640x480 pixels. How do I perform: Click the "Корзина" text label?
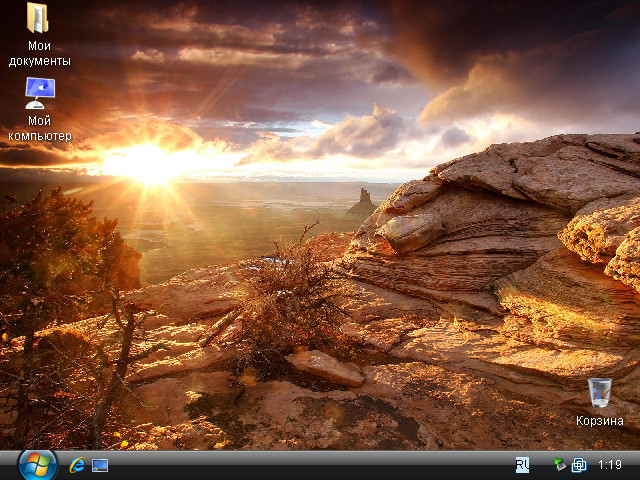coord(600,421)
